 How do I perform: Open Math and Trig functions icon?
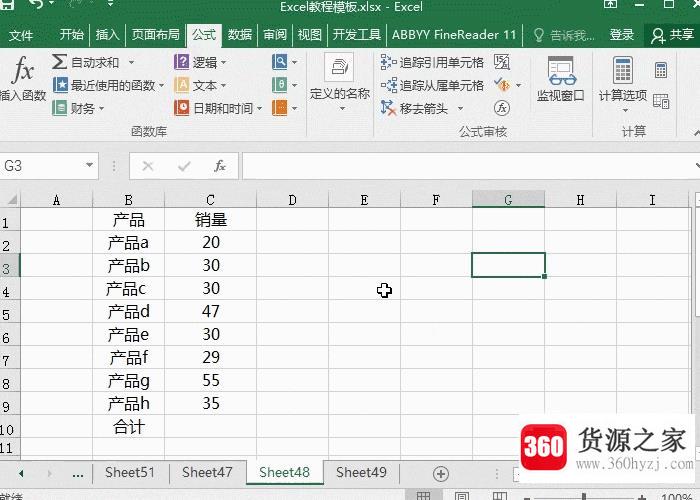click(279, 85)
